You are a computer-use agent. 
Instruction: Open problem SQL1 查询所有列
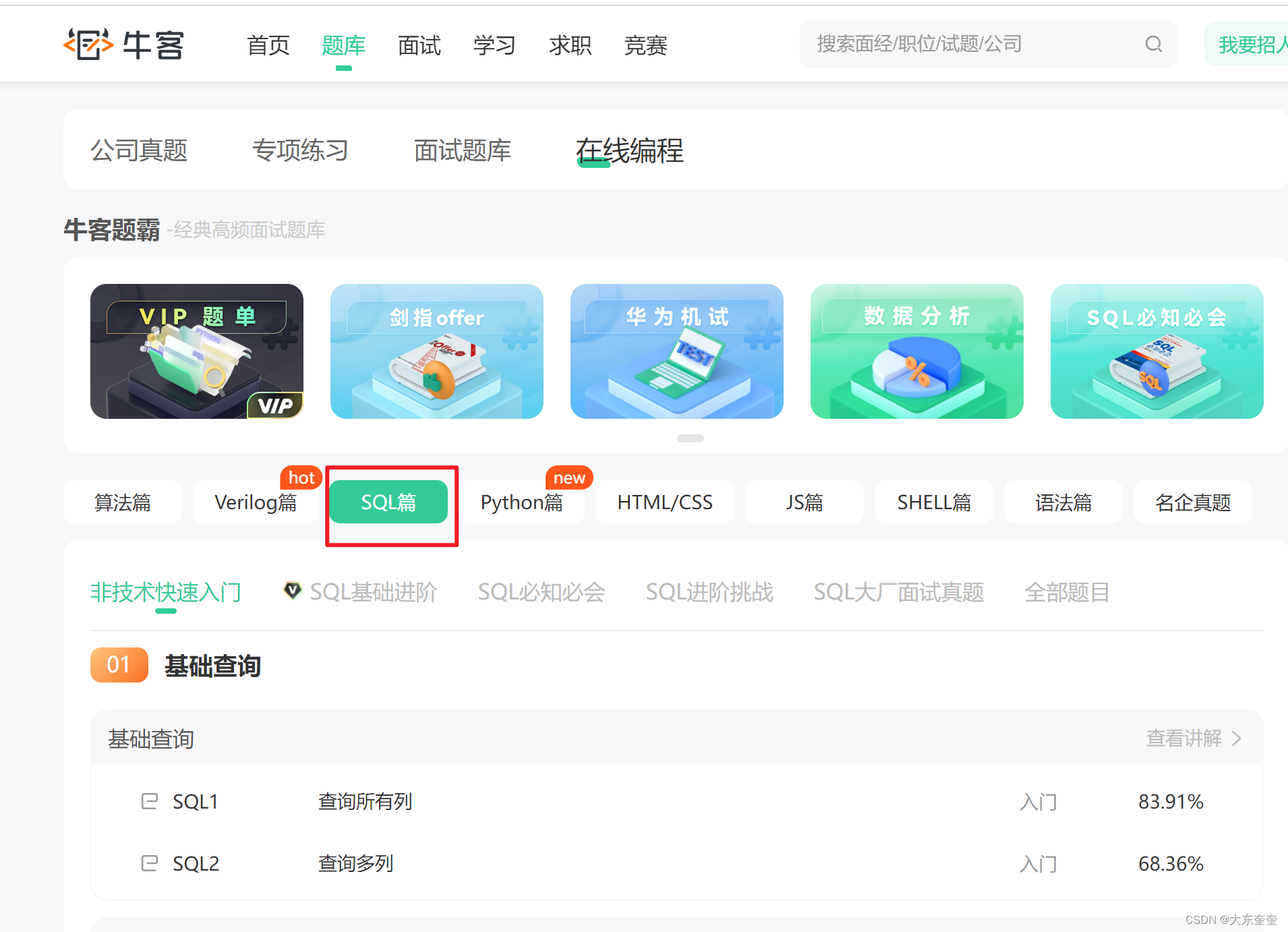(x=676, y=801)
